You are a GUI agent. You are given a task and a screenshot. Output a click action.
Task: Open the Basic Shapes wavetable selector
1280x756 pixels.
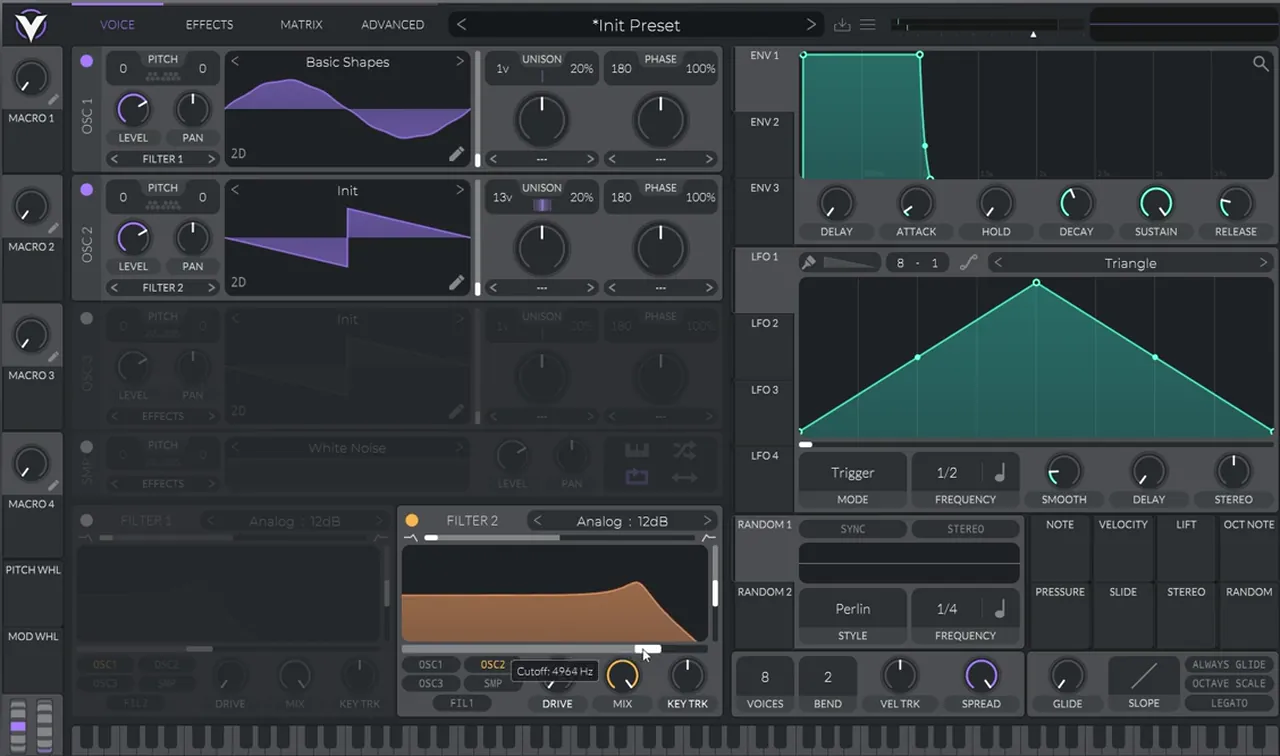pos(348,62)
